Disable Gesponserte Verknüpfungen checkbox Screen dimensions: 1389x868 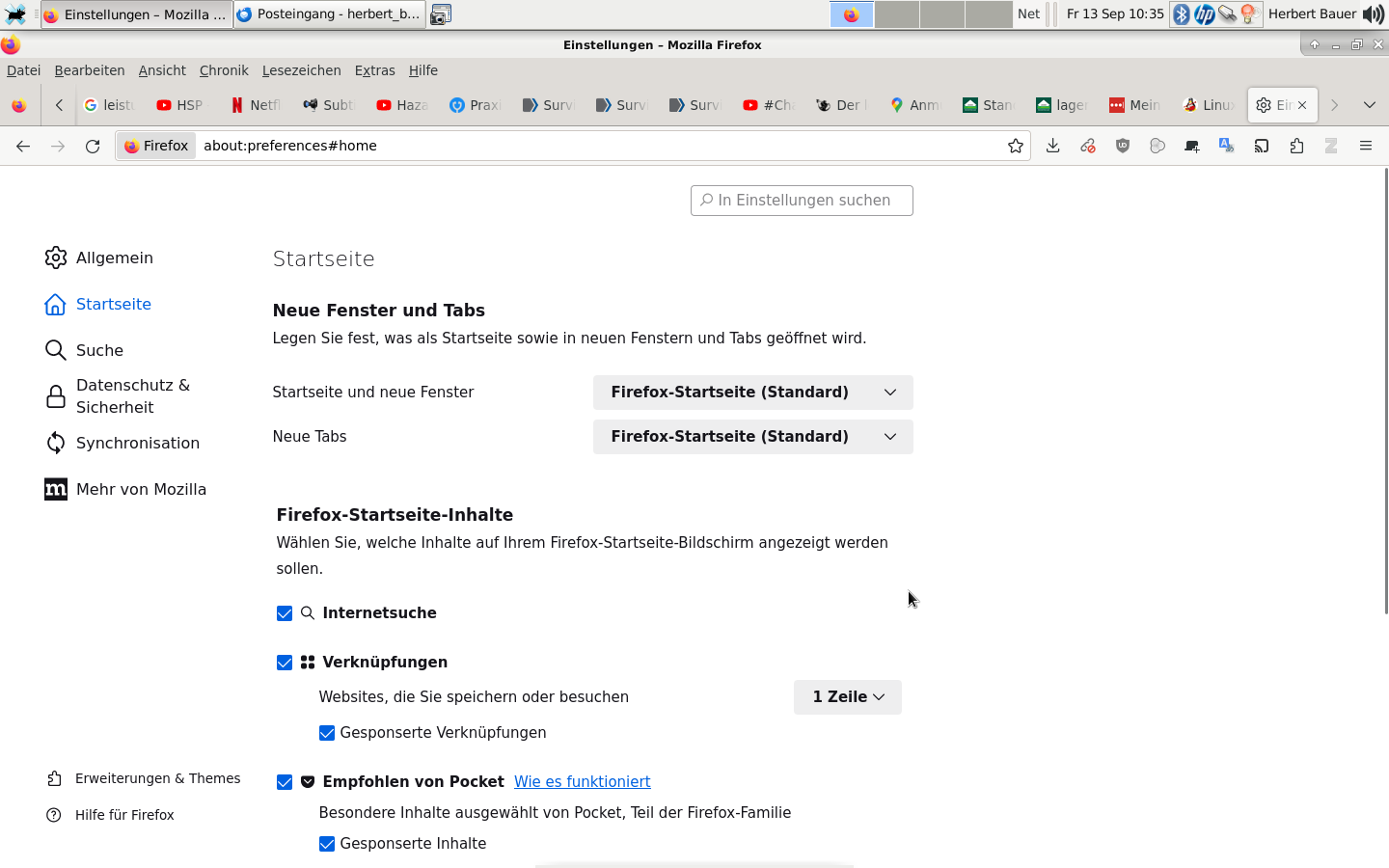[327, 733]
